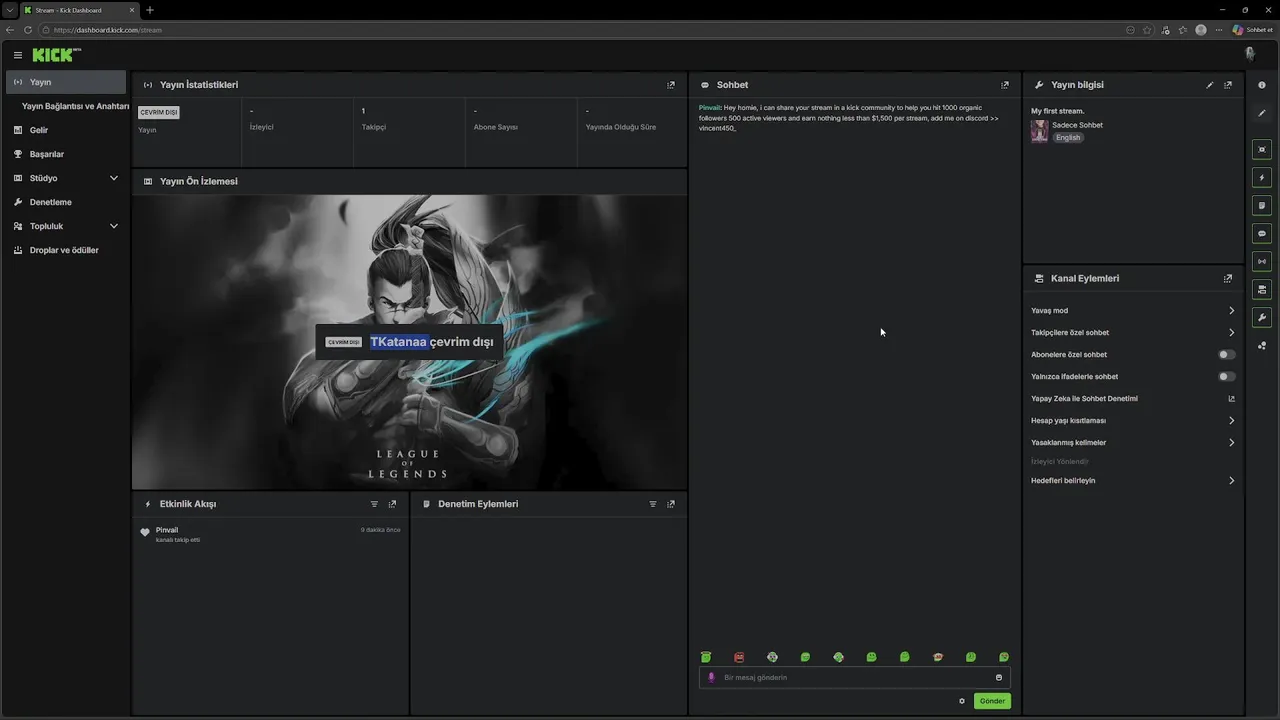This screenshot has height=720, width=1280.
Task: Open Başarılar in the sidebar
Action: pyautogui.click(x=65, y=154)
